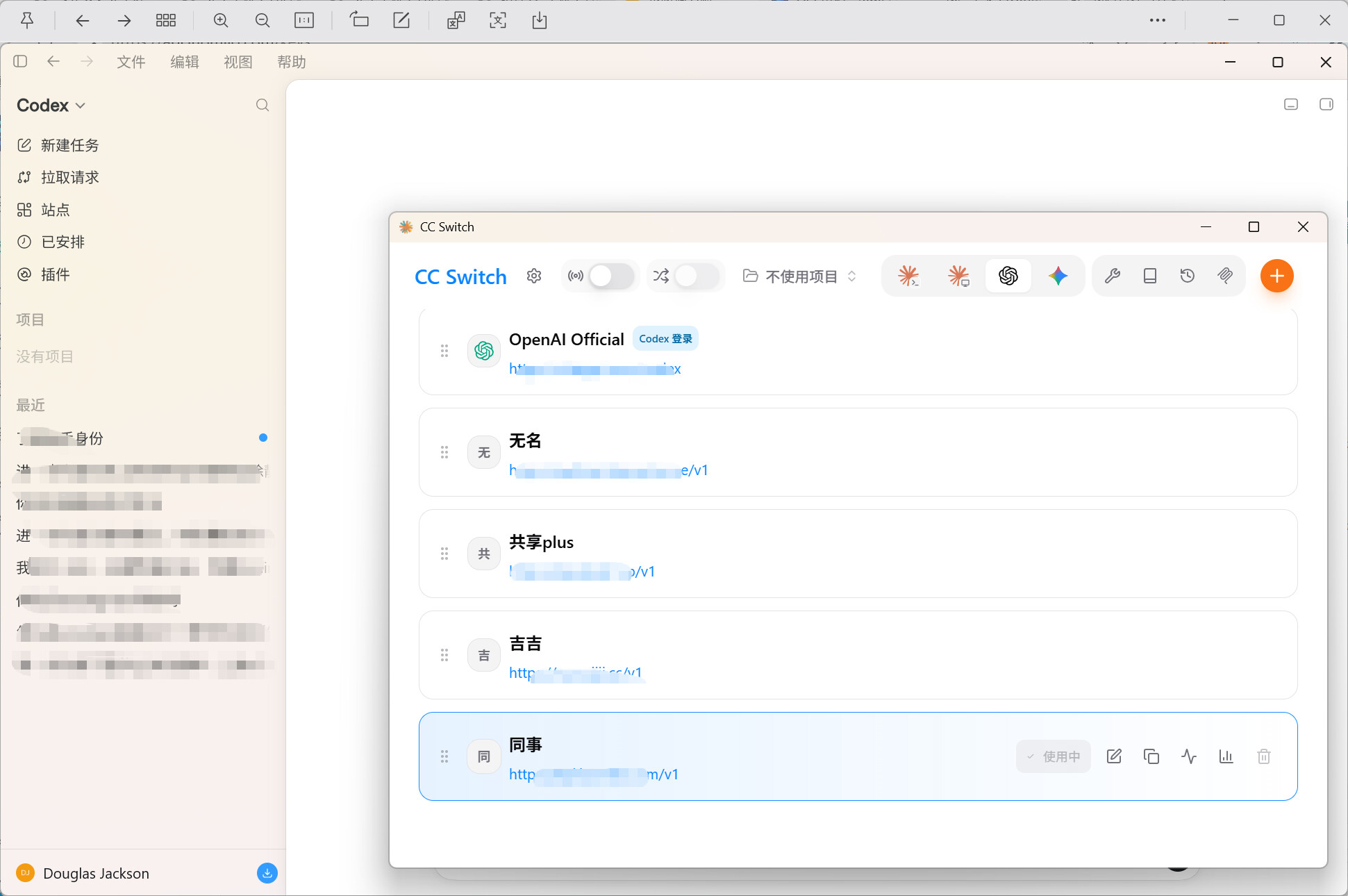Screen dimensions: 1348x896
Task: Open CC Switch settings gear
Action: [533, 276]
